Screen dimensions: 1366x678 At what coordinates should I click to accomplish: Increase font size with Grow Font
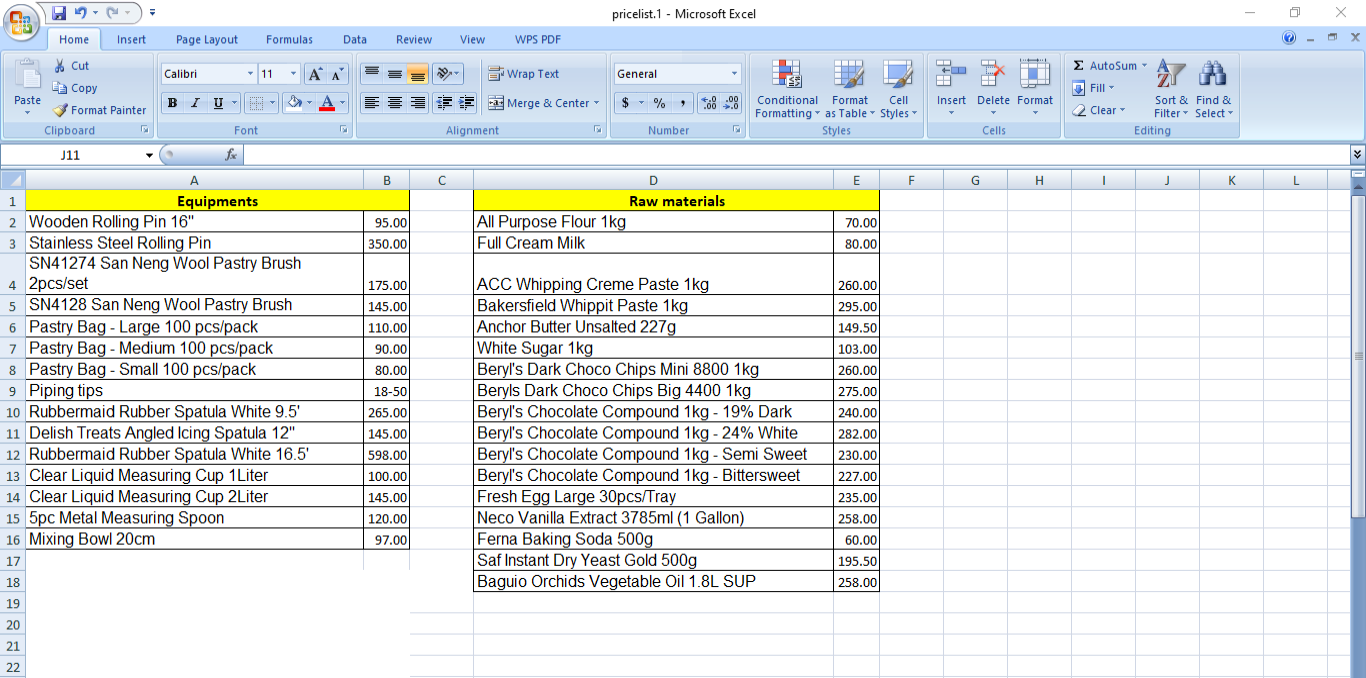pos(315,74)
